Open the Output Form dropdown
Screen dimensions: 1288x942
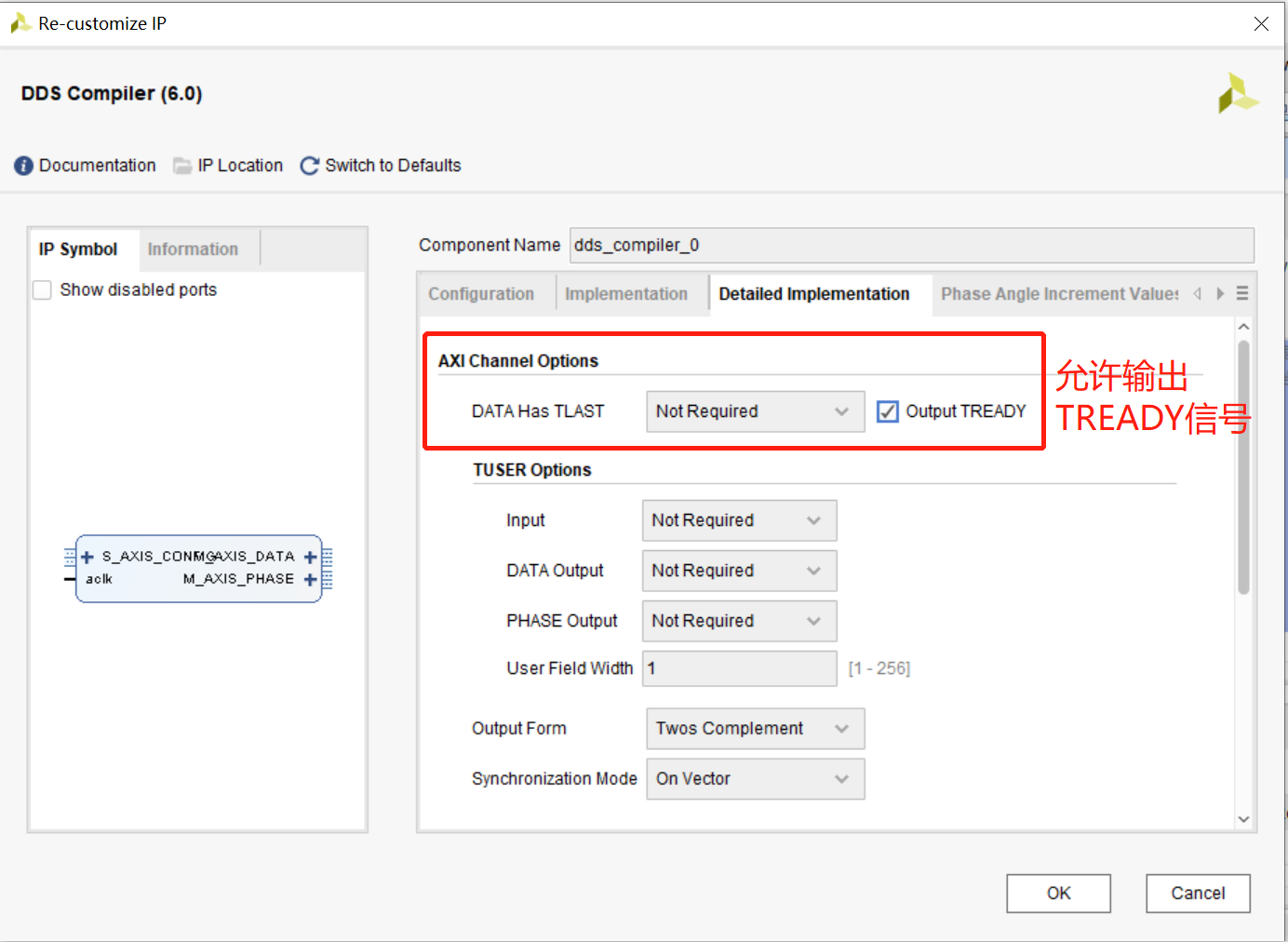[756, 729]
